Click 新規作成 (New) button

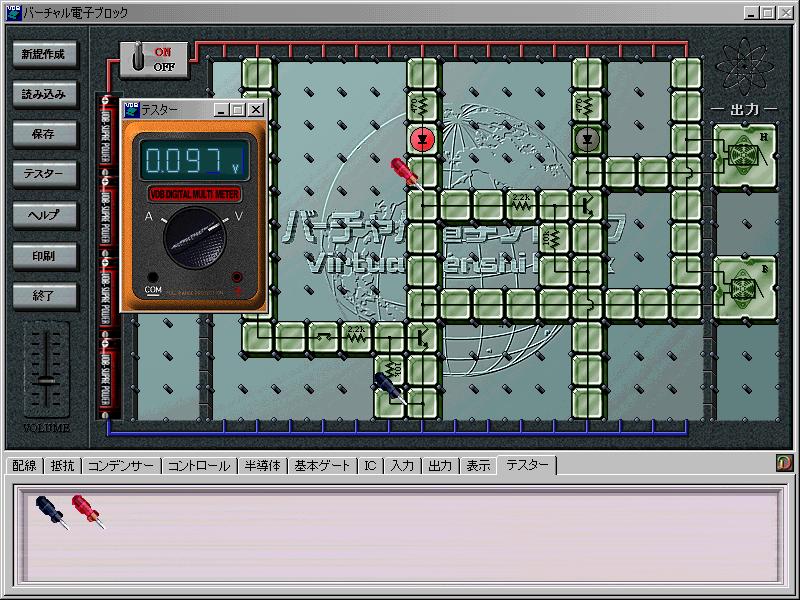(x=45, y=54)
